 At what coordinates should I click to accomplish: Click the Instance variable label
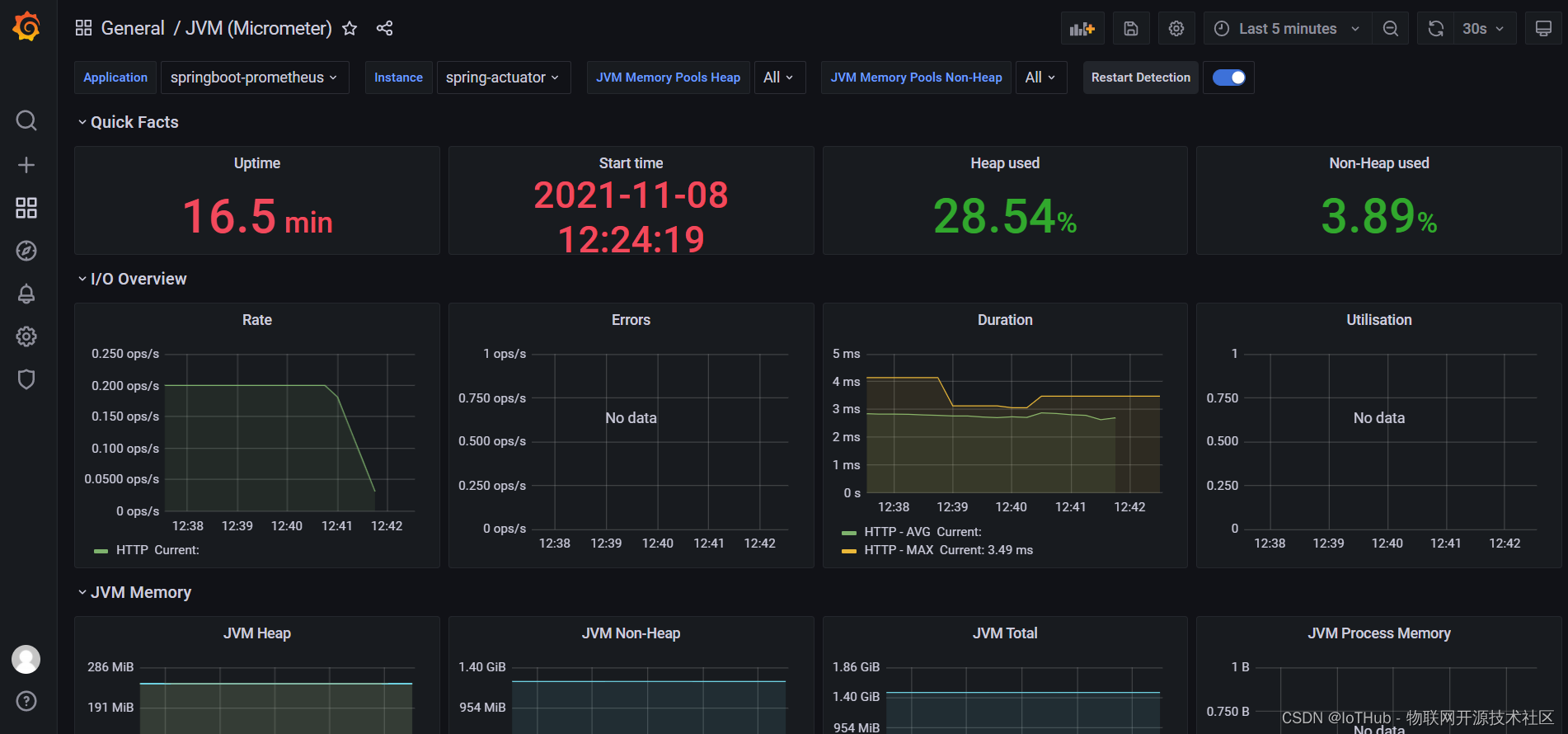(x=398, y=78)
